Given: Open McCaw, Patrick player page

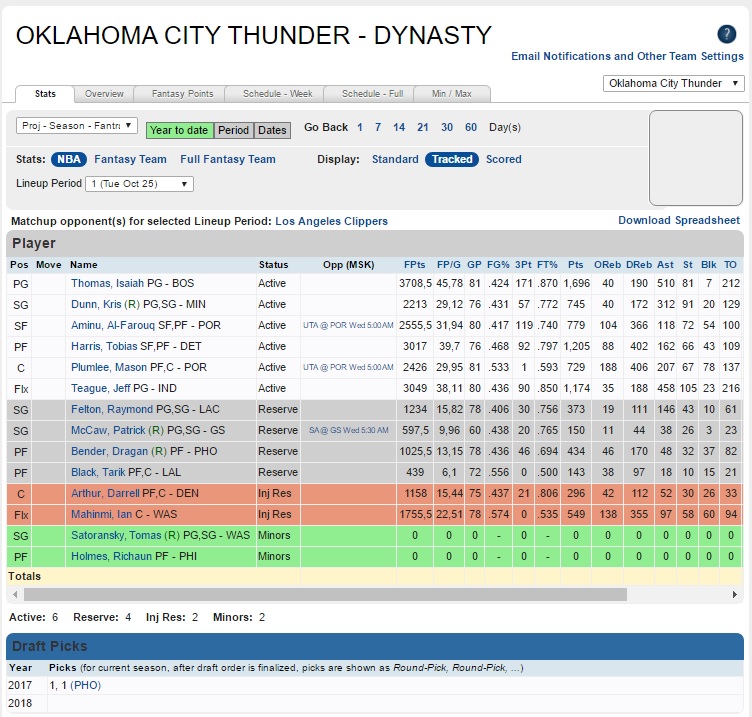Looking at the screenshot, I should tap(108, 430).
